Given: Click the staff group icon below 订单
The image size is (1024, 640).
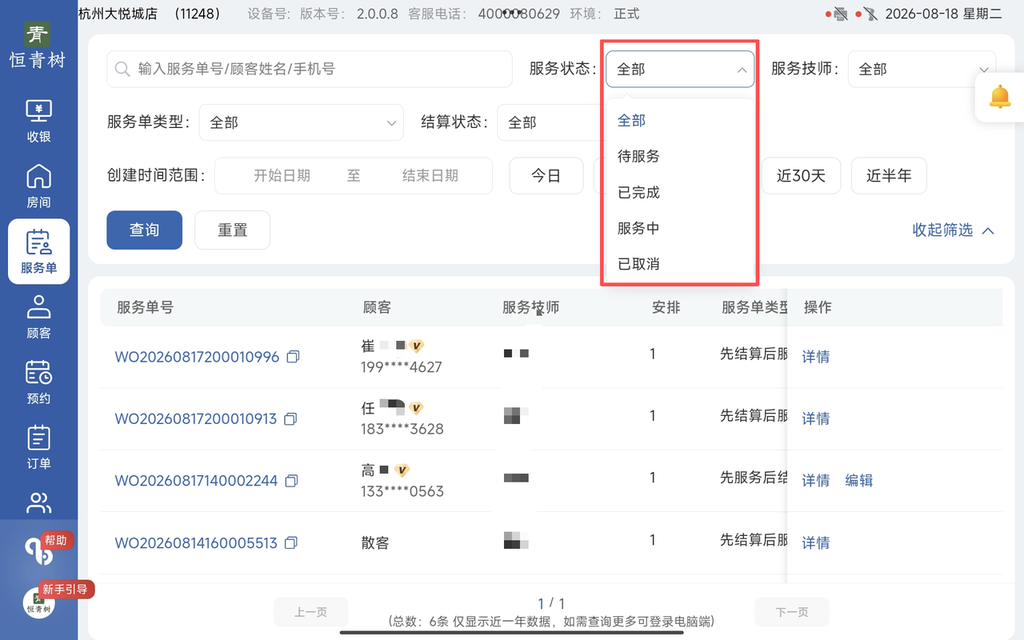Looking at the screenshot, I should [39, 503].
